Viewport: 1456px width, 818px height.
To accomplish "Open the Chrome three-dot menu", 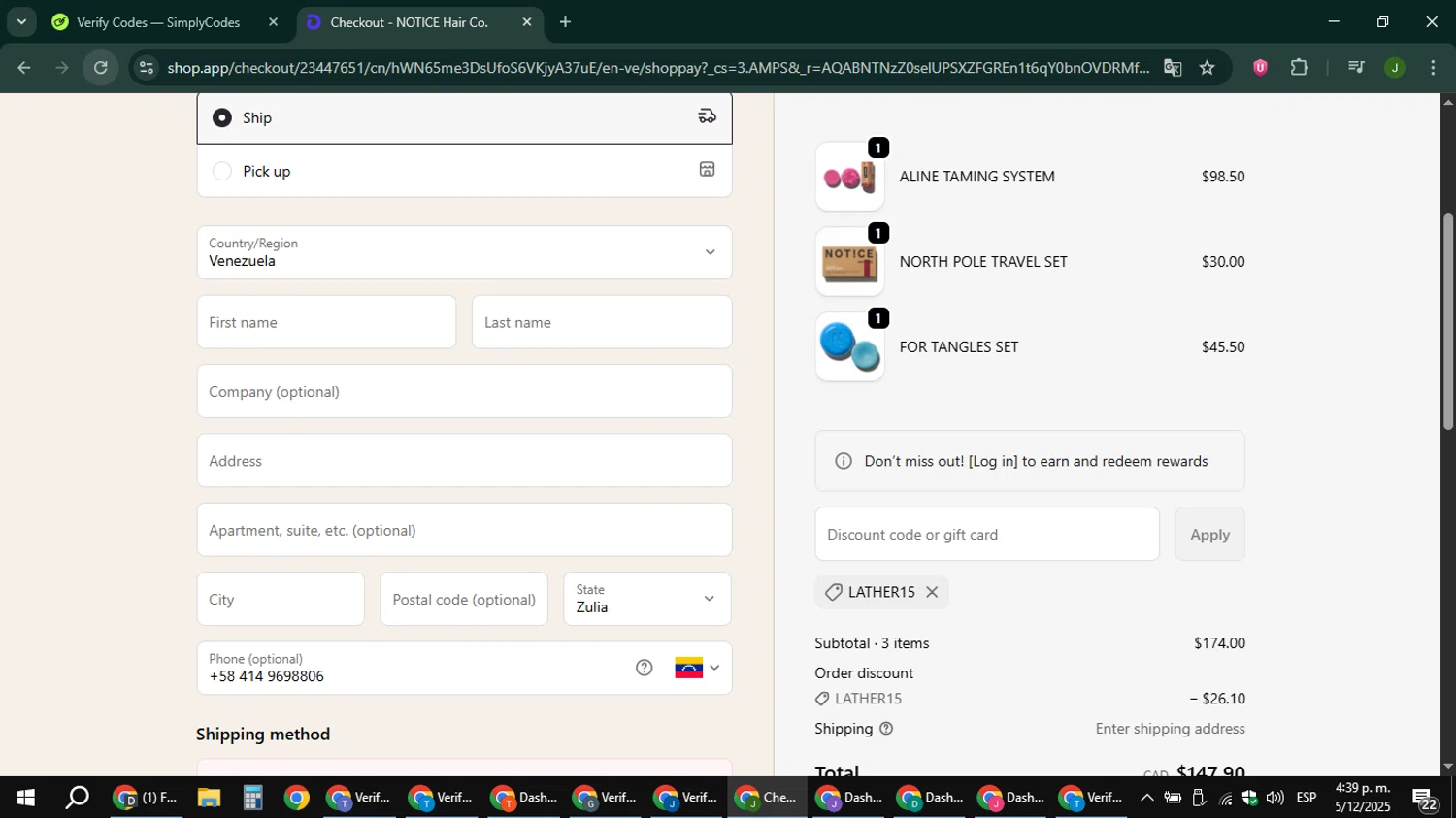I will pos(1434,67).
